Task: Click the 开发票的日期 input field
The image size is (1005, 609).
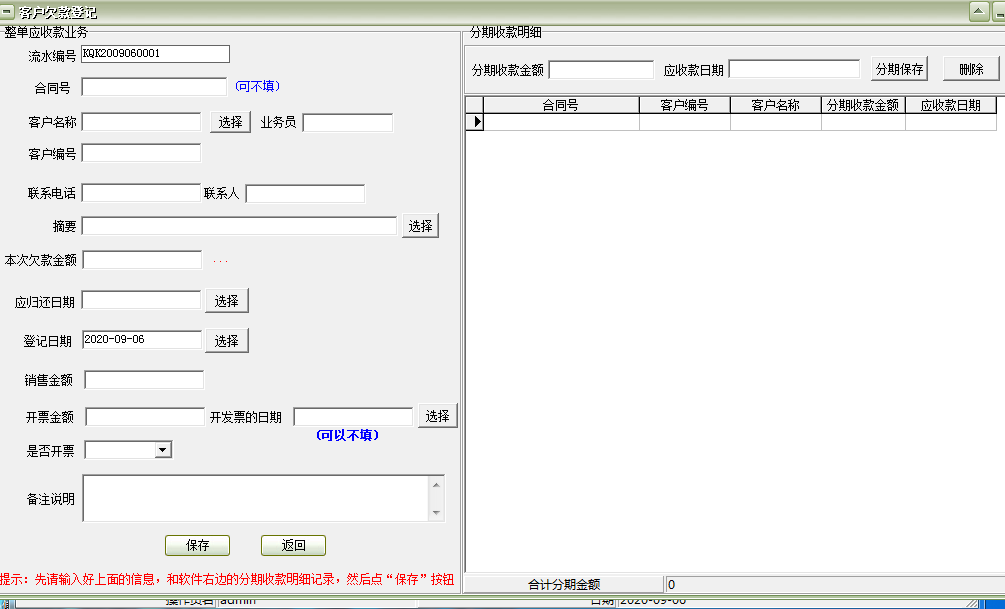Action: [x=353, y=417]
